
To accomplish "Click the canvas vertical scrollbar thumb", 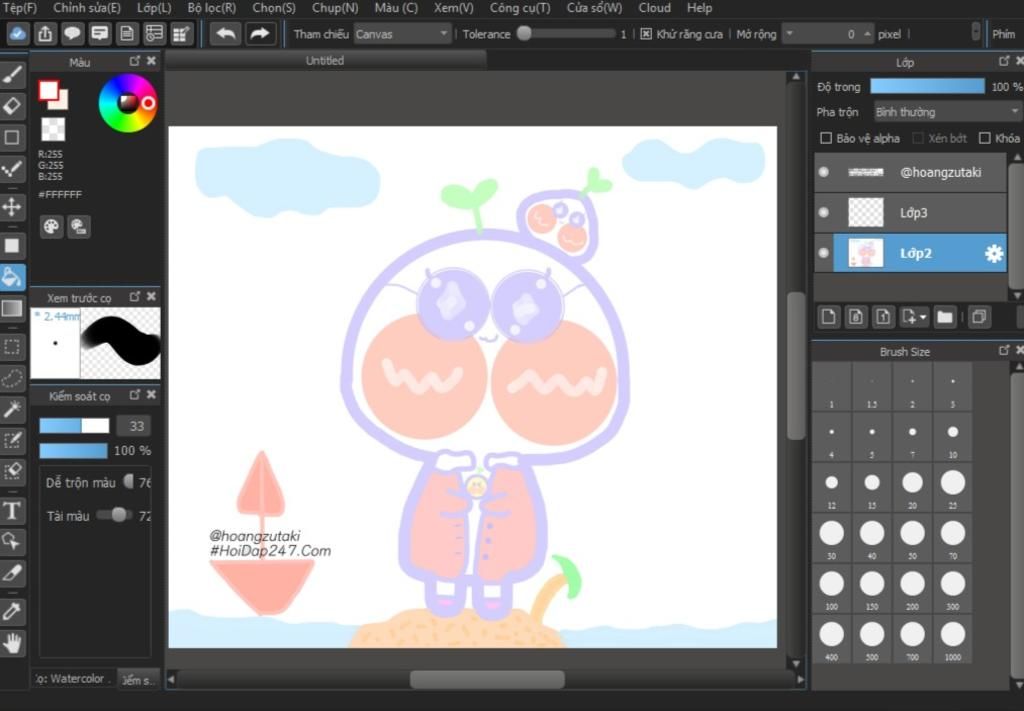I will pos(796,366).
